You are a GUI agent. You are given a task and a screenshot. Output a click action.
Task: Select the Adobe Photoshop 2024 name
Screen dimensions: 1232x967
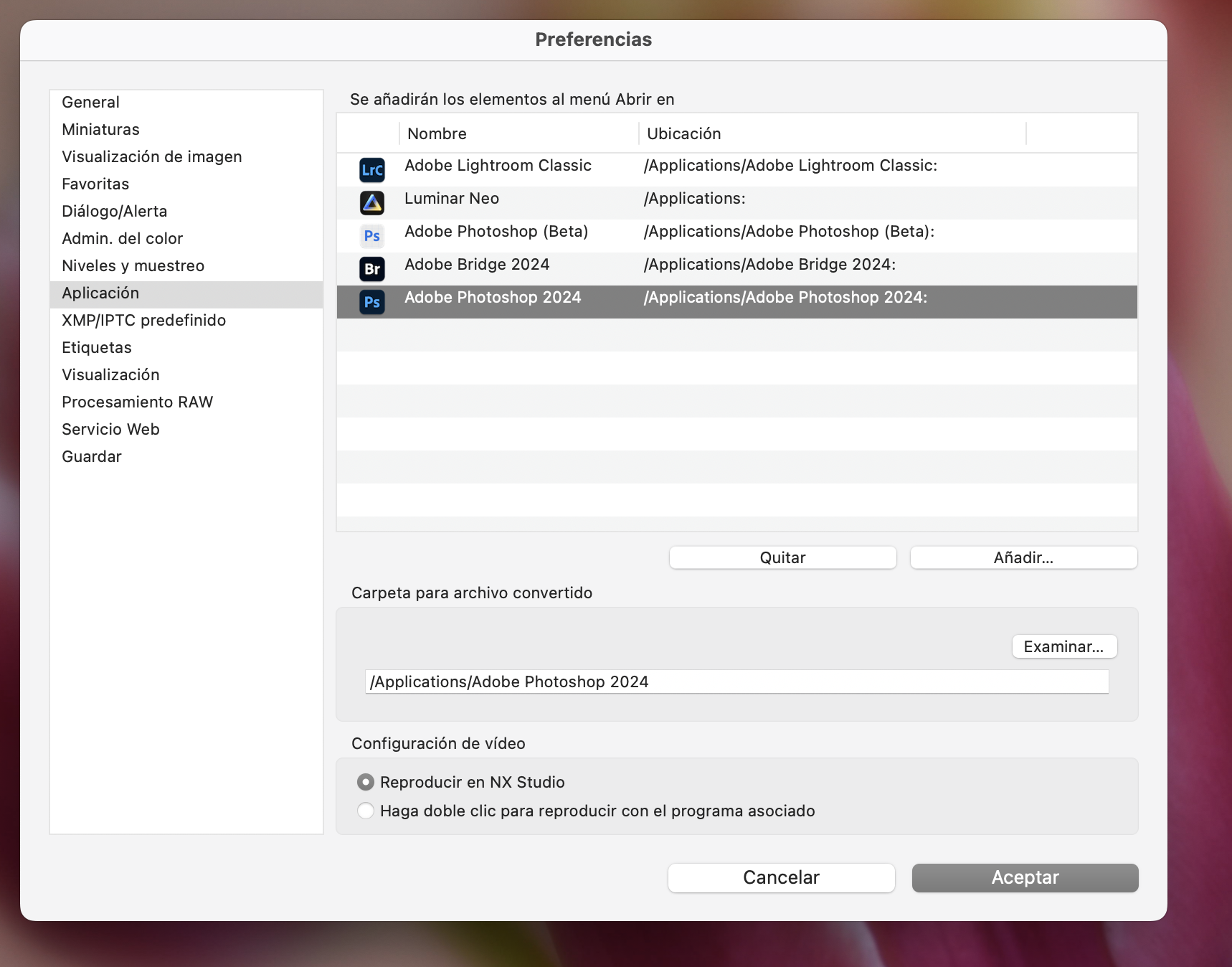click(493, 298)
